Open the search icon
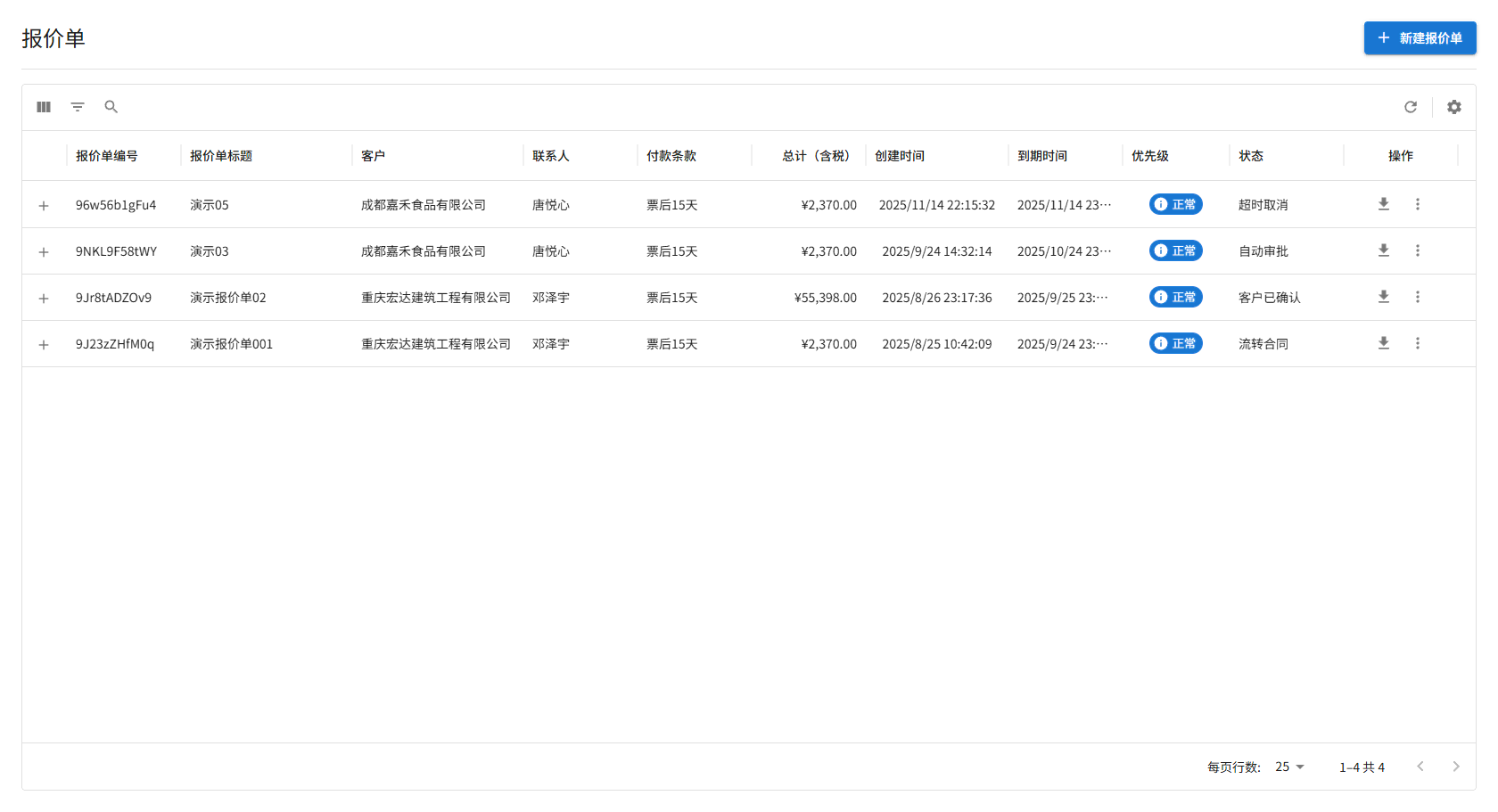Viewport: 1498px width, 812px height. pyautogui.click(x=111, y=106)
